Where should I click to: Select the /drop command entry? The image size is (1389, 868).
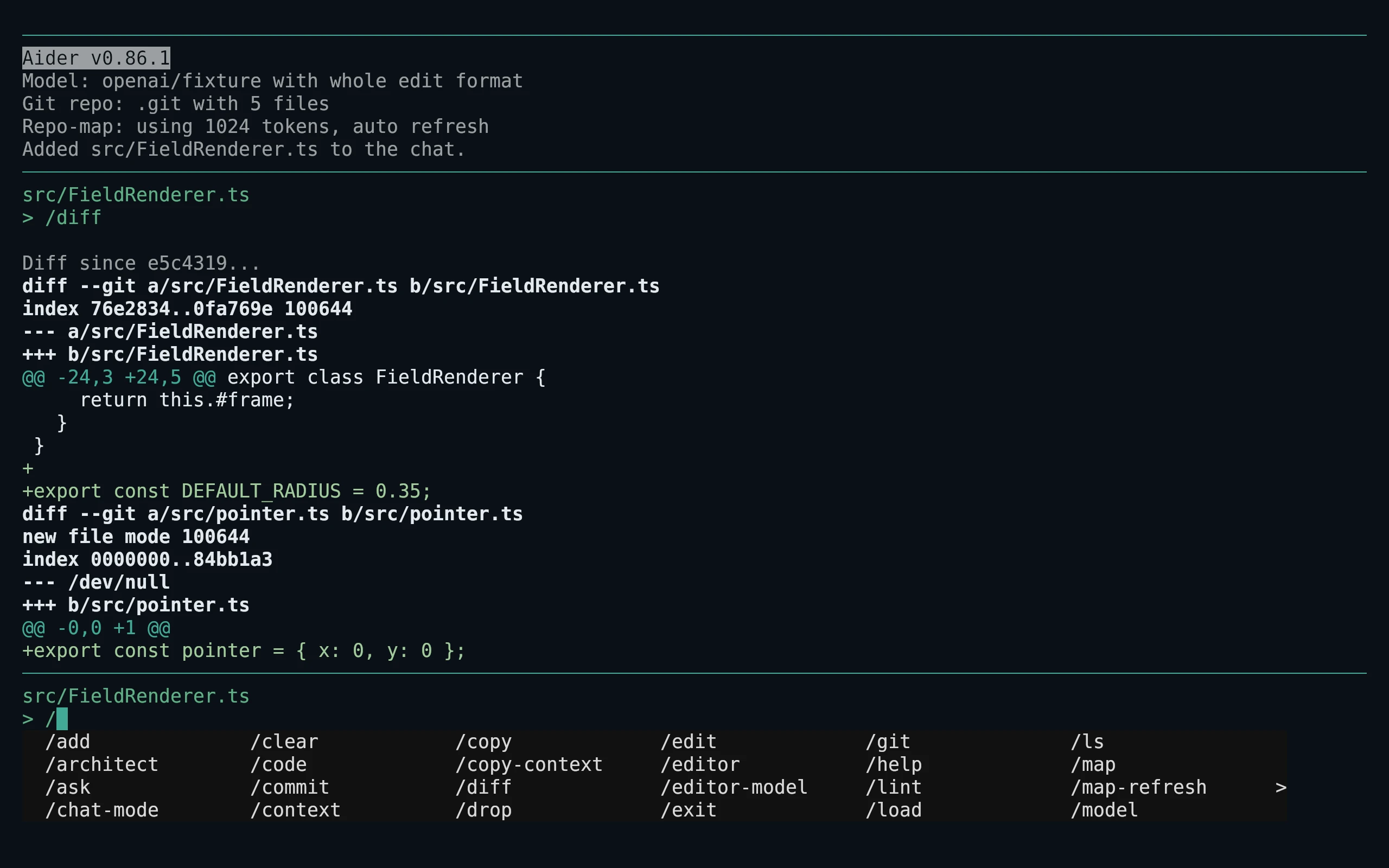coord(483,810)
